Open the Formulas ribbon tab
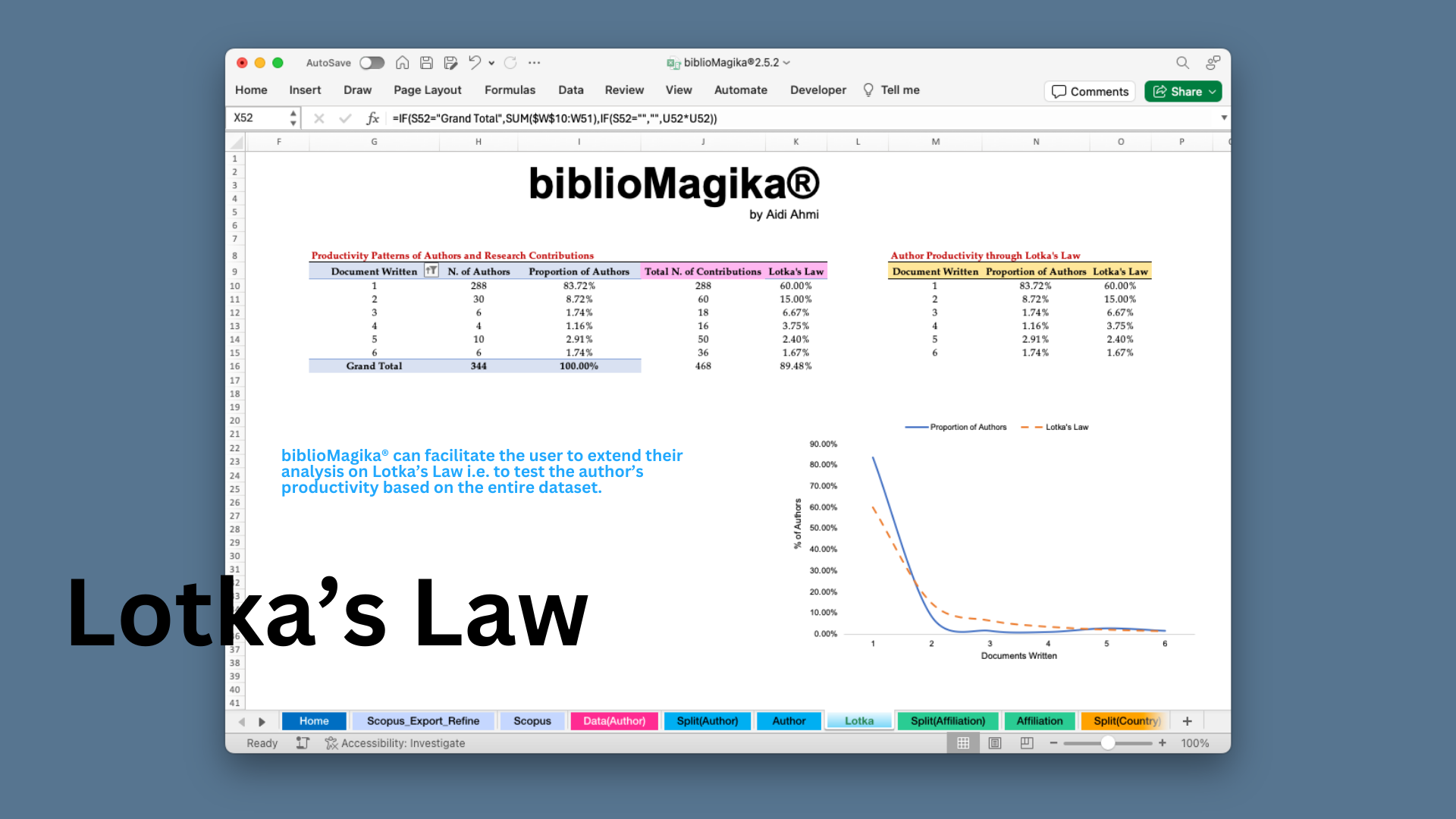 (x=510, y=89)
